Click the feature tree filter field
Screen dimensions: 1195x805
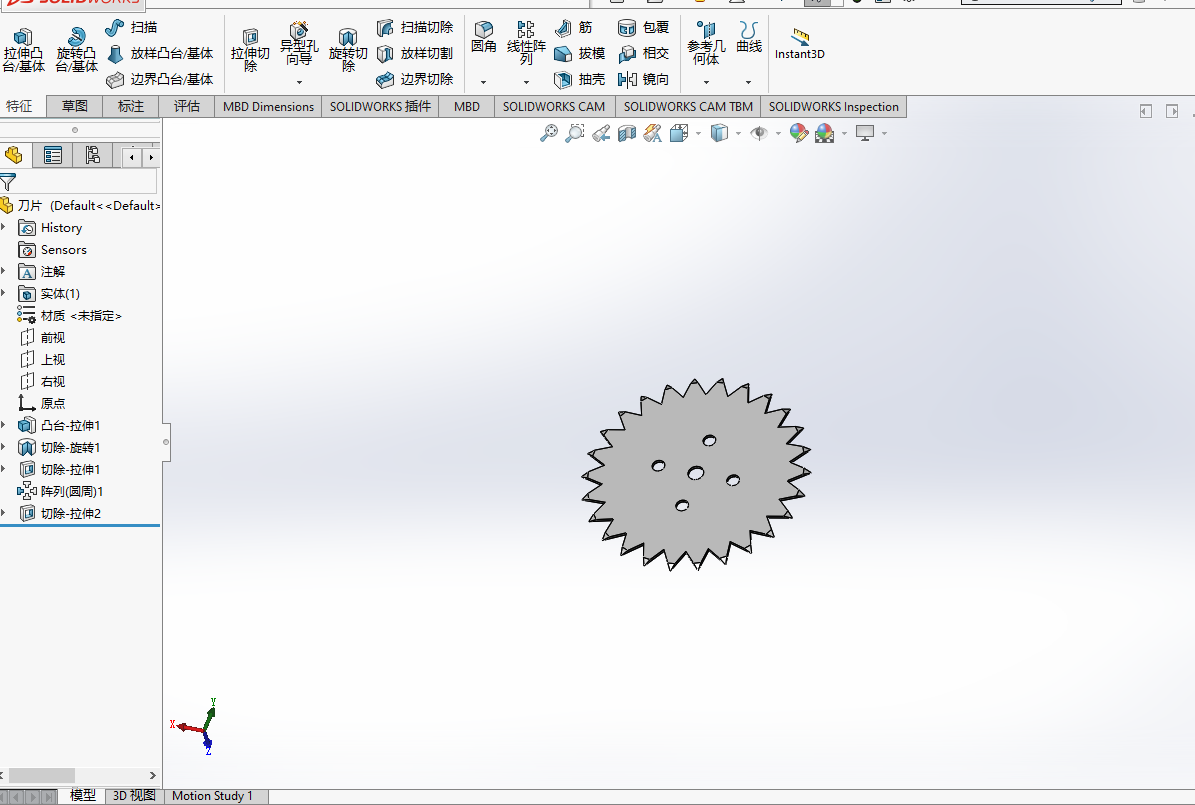coord(78,181)
